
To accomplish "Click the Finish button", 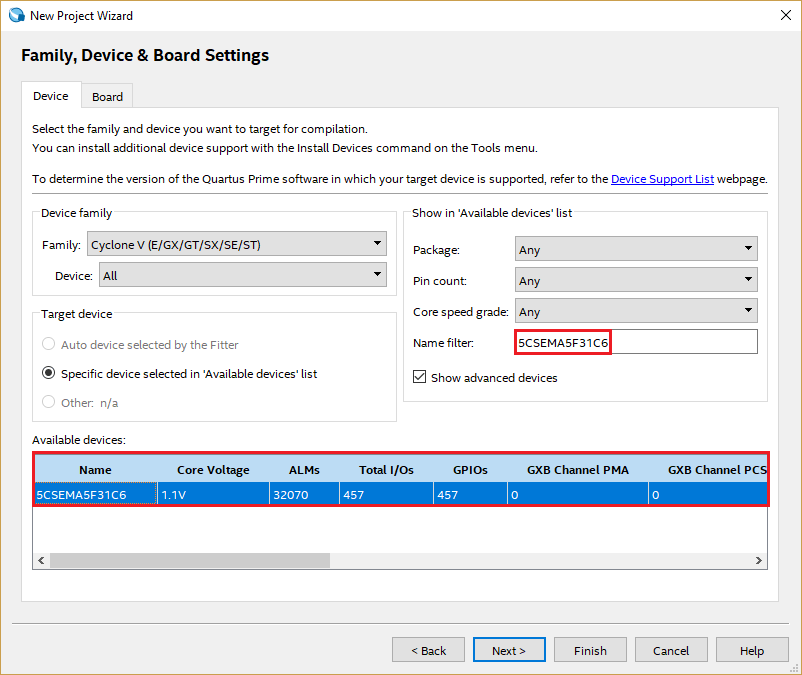I will coord(590,650).
